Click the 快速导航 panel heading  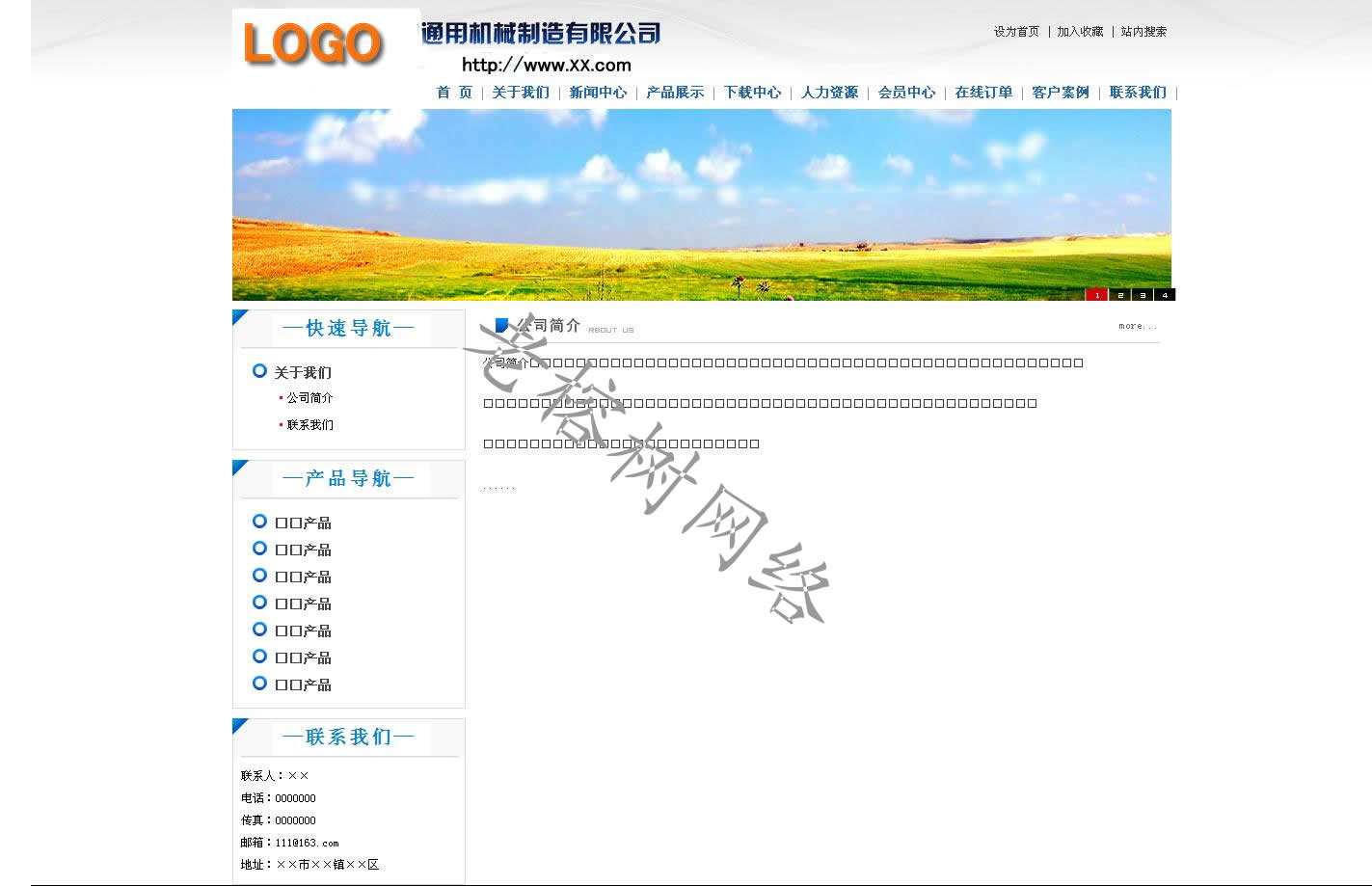pos(349,329)
